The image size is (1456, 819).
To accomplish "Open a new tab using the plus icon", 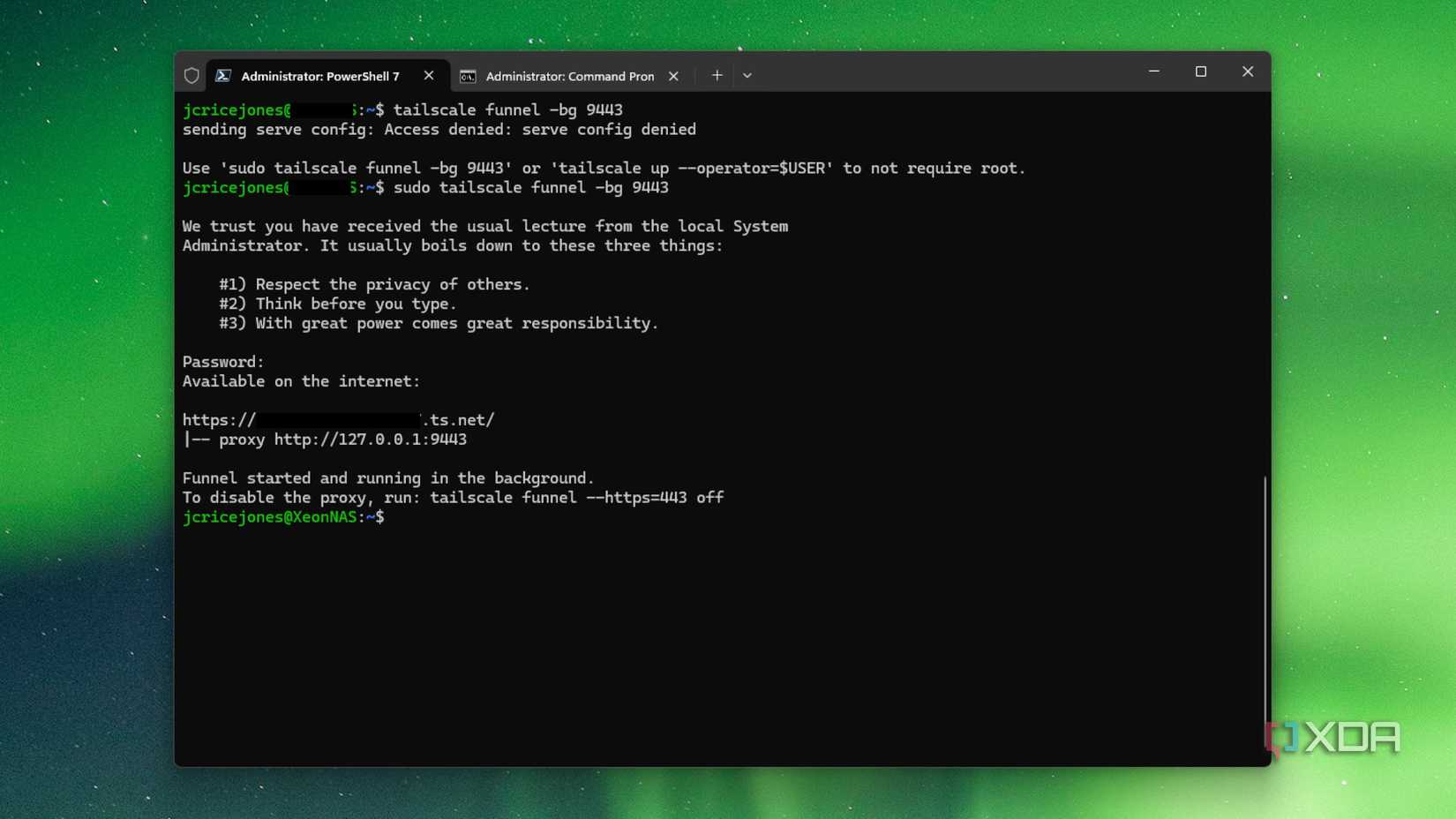I will coord(717,75).
